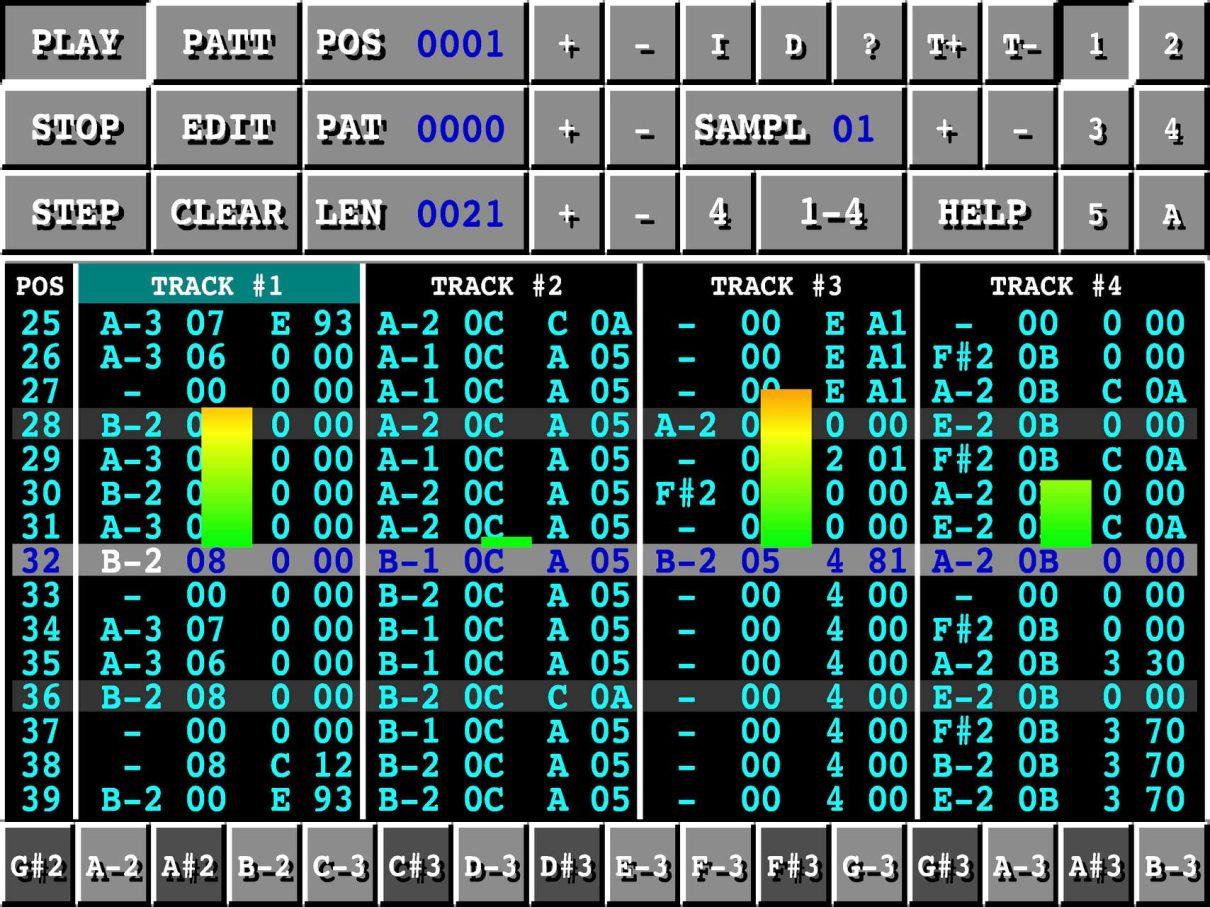This screenshot has width=1210, height=907.
Task: Enable channel toggle A
Action: pyautogui.click(x=1170, y=213)
